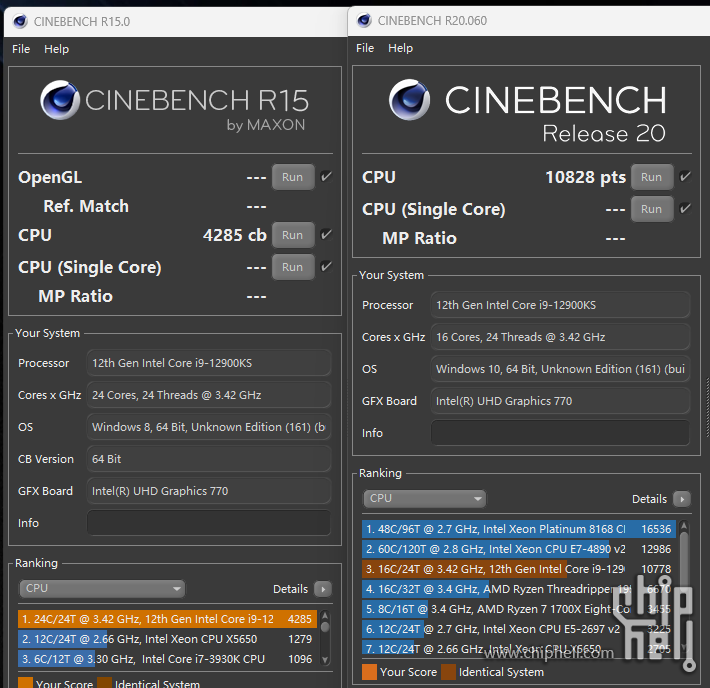Click the Cores x GHz field in R20
Image resolution: width=710 pixels, height=688 pixels.
pos(560,337)
